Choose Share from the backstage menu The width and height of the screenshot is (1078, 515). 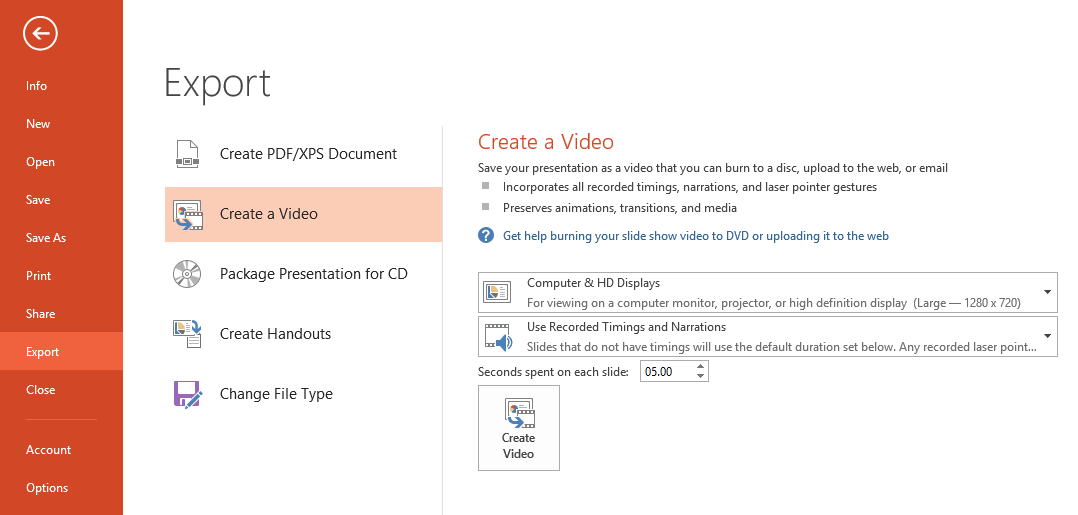(x=41, y=314)
